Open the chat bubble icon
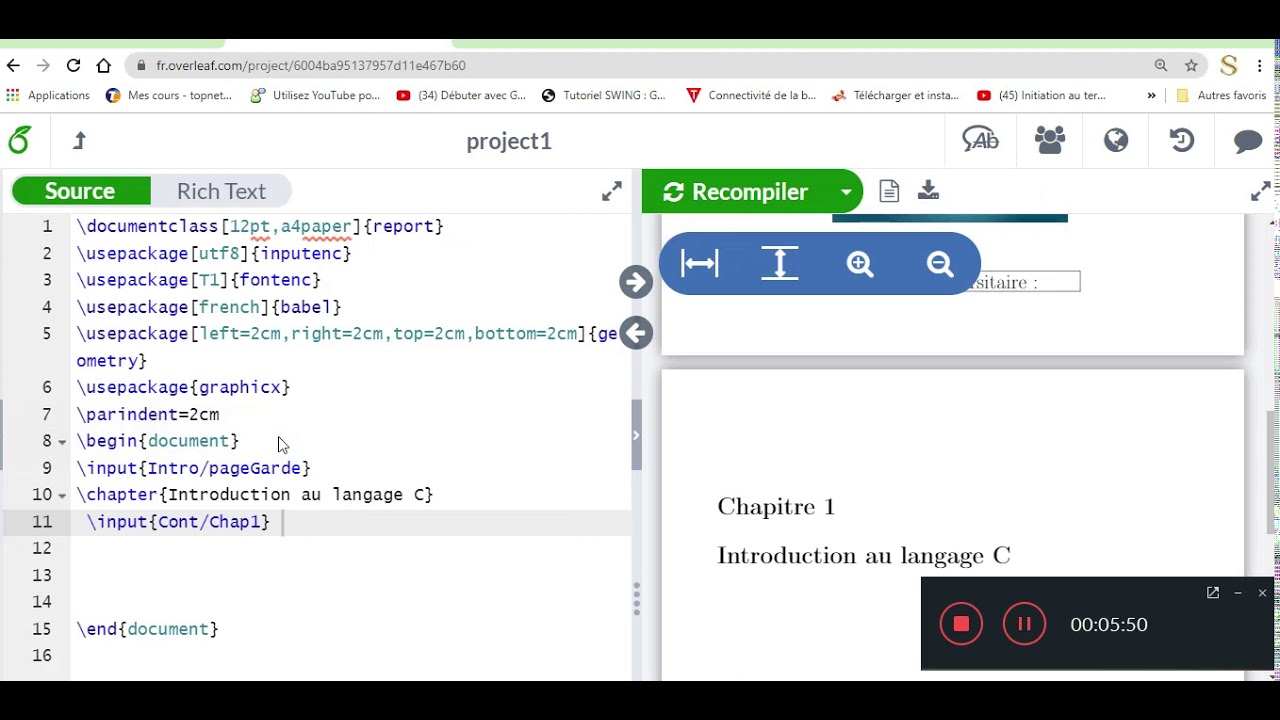 pos(1248,141)
